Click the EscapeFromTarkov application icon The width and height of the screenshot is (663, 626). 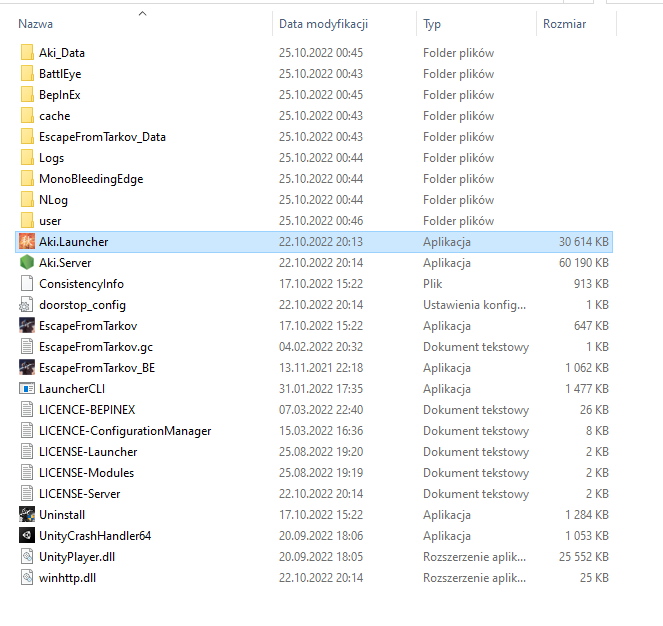point(27,326)
